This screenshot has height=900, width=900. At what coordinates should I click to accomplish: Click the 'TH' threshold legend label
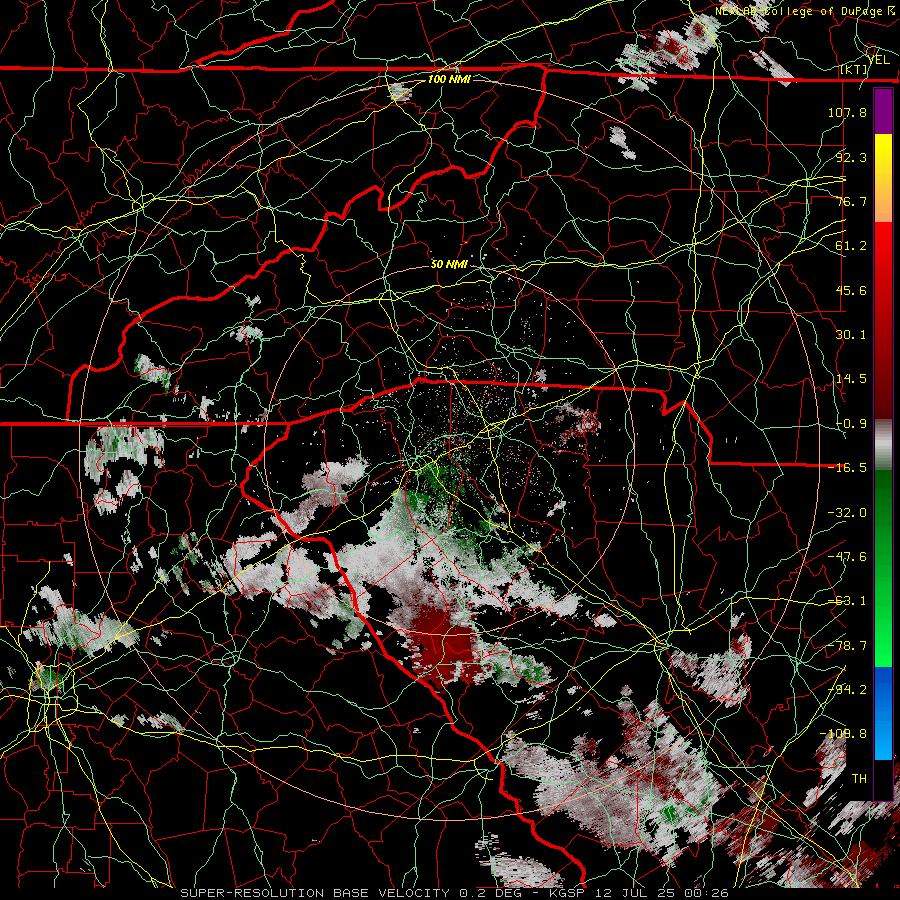(x=859, y=779)
